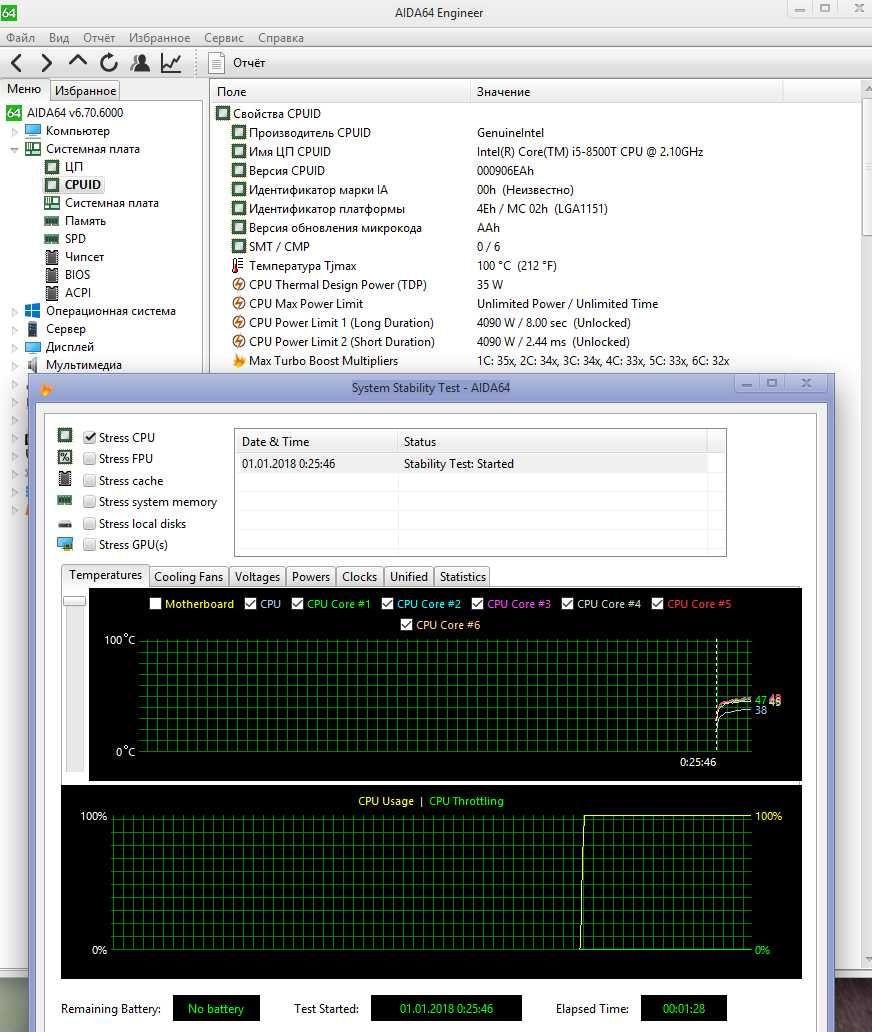Open the Избранное menu in menu bar

point(159,38)
